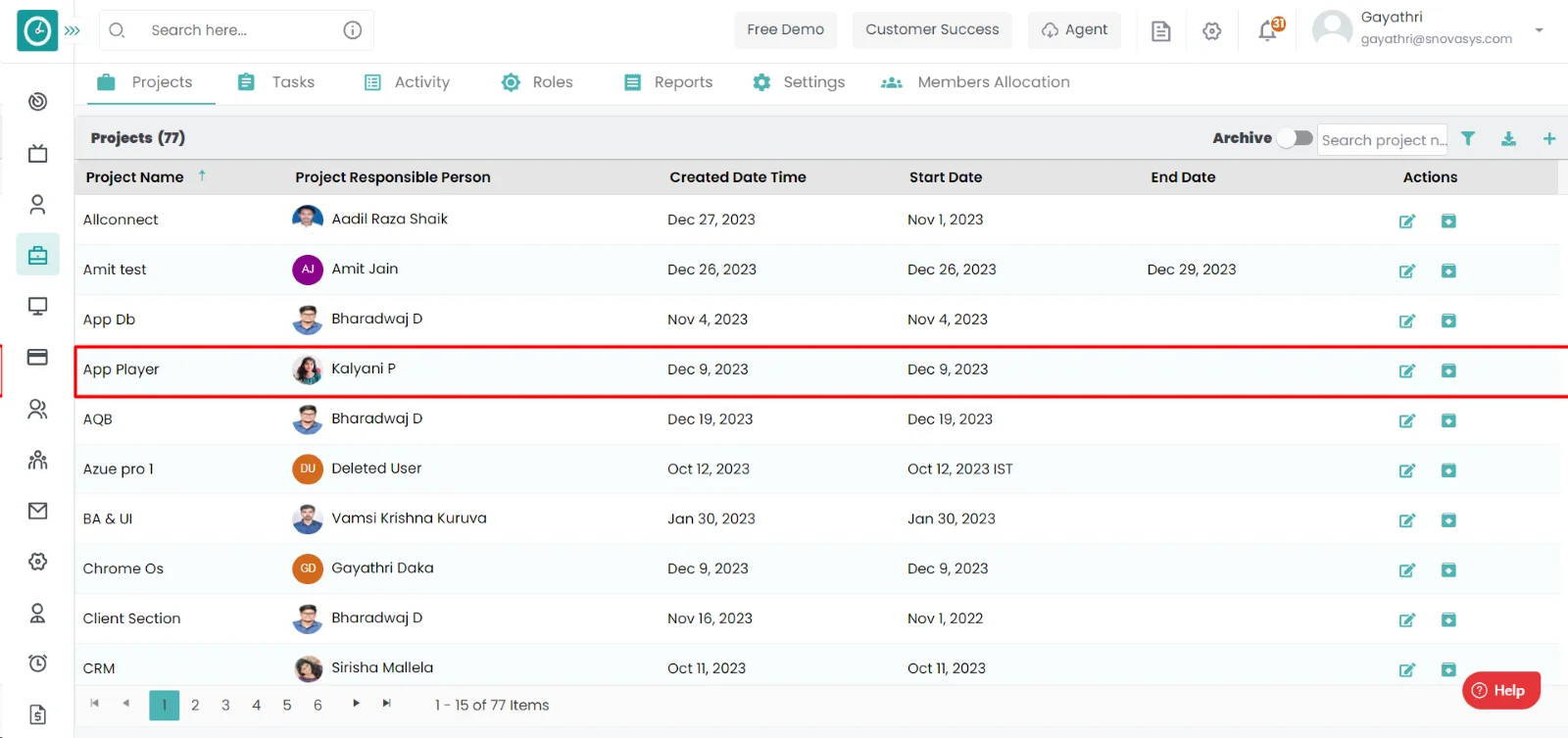Switch to the Roles tab
This screenshot has height=738, width=1568.
click(x=537, y=82)
